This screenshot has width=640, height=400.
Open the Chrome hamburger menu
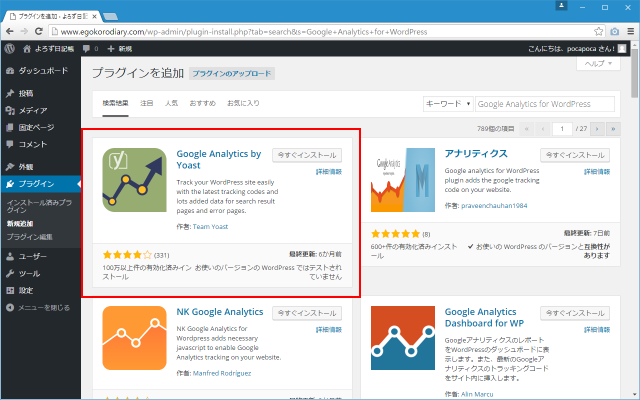click(x=631, y=31)
